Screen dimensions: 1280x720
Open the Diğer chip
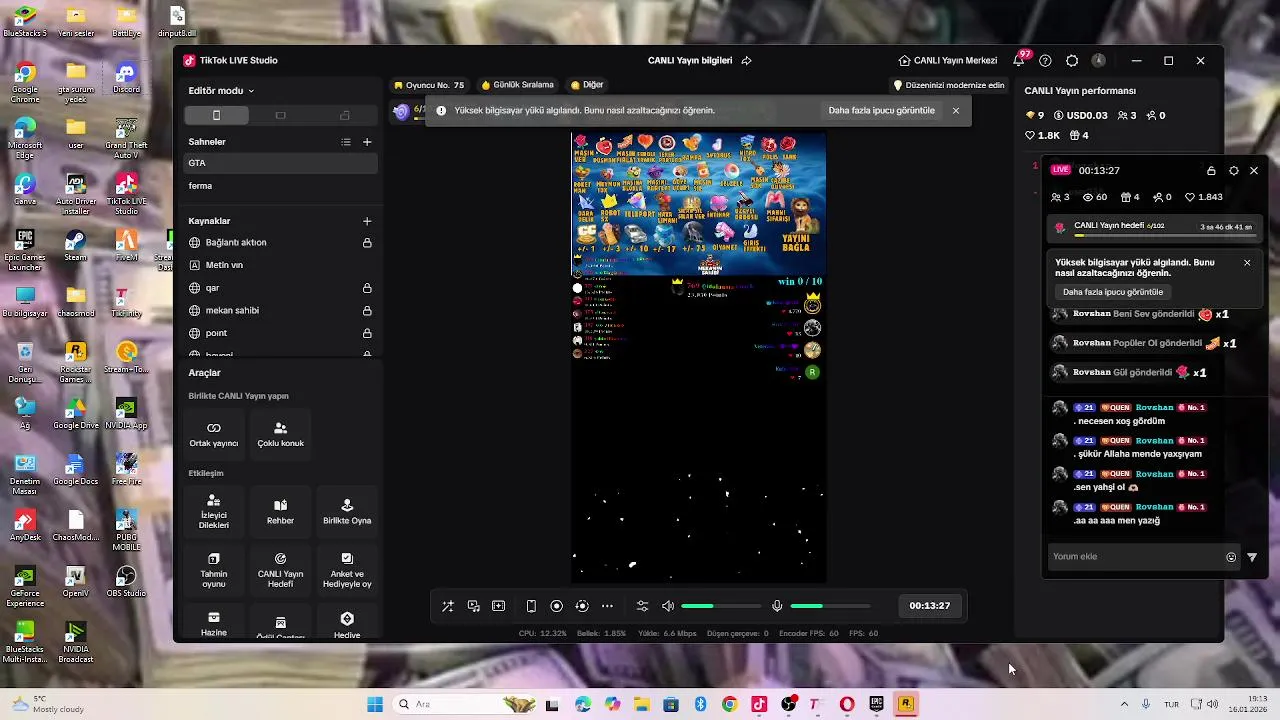coord(587,85)
